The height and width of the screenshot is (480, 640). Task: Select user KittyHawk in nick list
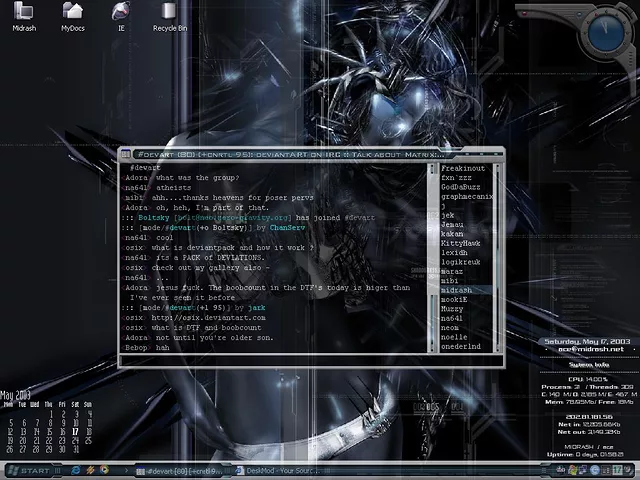point(460,243)
